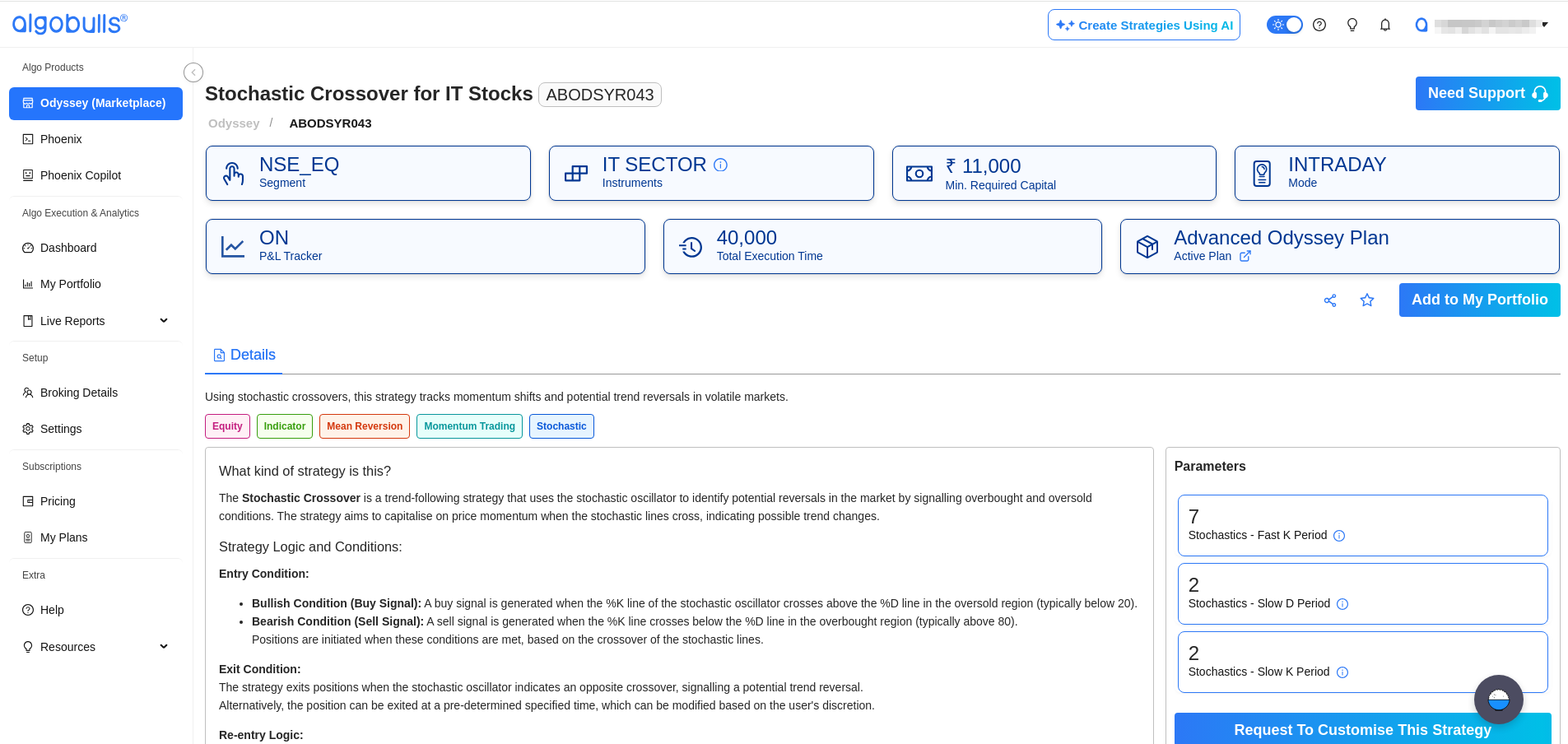
Task: Click the share icon near Add to My Portfolio
Action: [x=1329, y=300]
